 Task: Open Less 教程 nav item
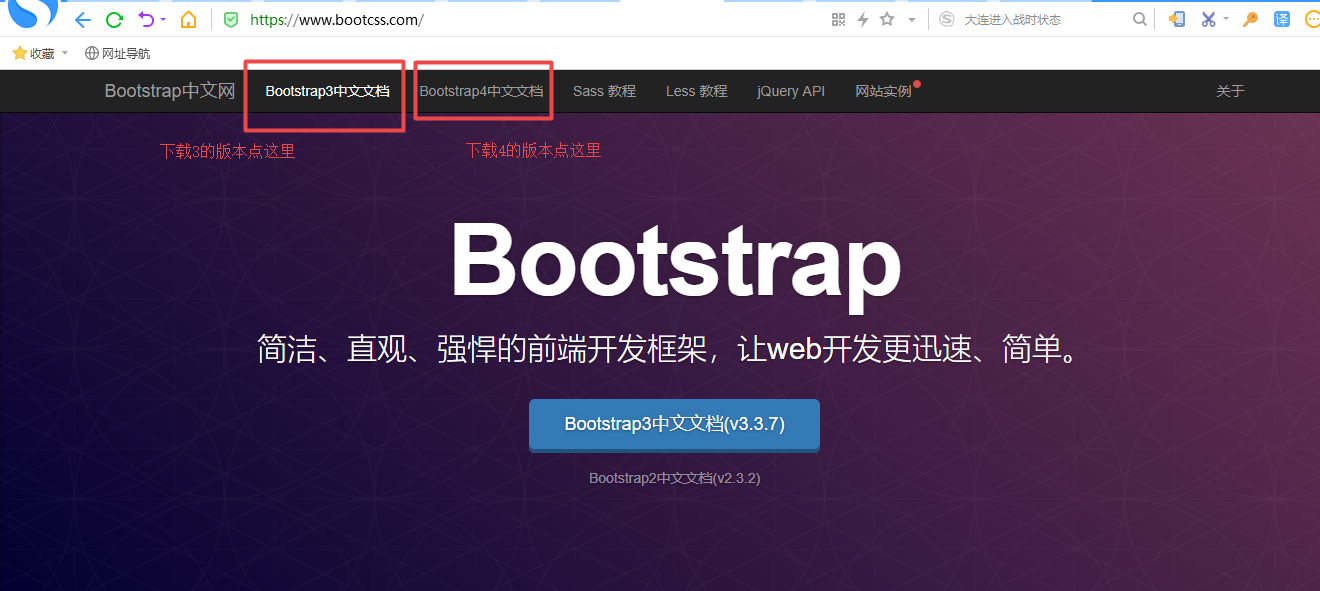pyautogui.click(x=696, y=91)
